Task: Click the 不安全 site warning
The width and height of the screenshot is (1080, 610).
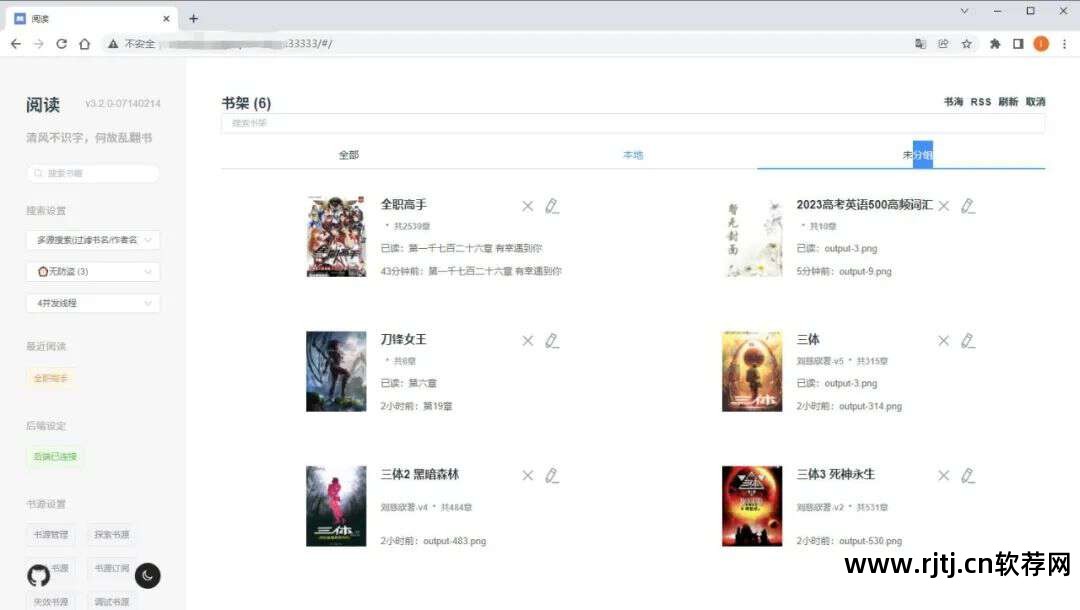Action: [x=132, y=43]
